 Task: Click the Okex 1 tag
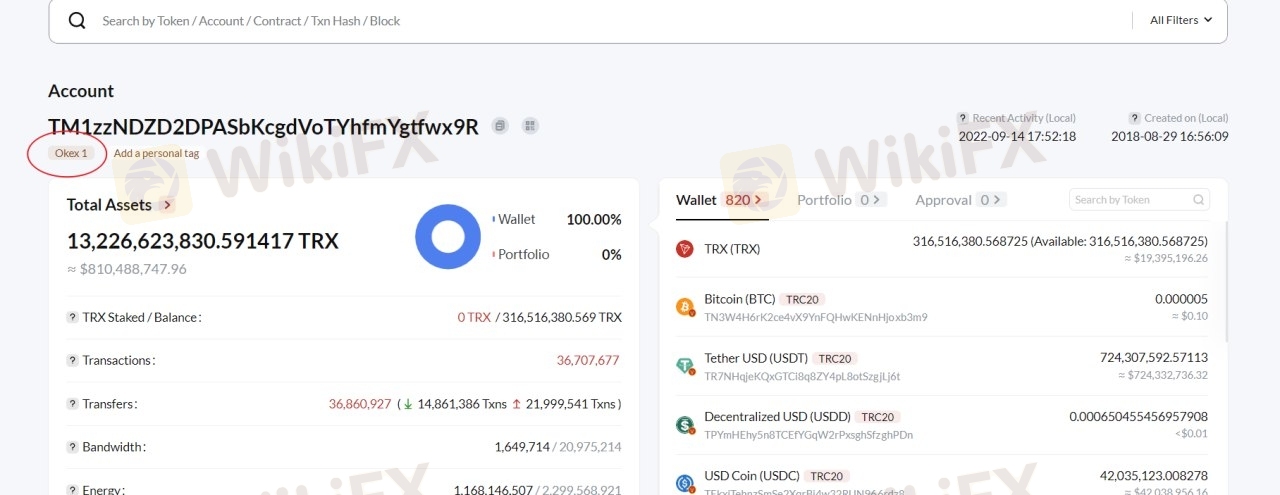click(x=72, y=154)
